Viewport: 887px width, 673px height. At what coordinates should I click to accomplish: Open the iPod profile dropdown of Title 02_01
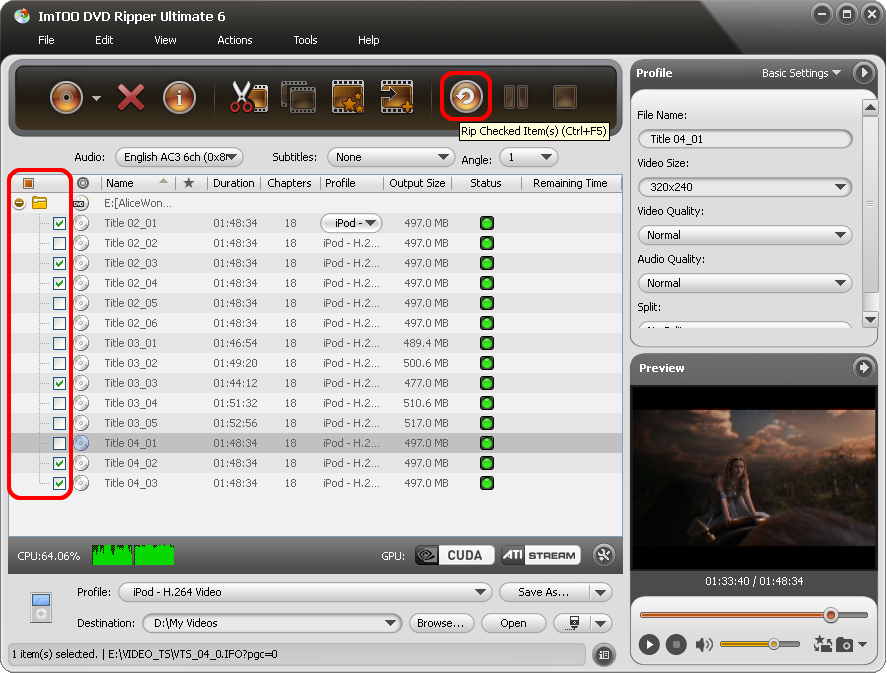(x=351, y=223)
